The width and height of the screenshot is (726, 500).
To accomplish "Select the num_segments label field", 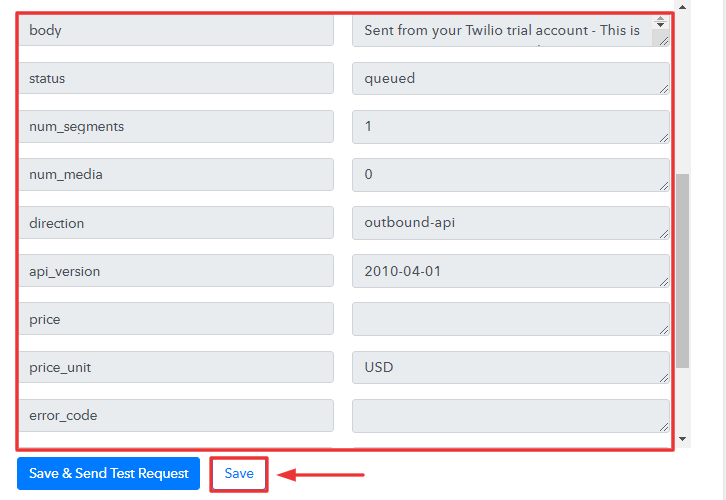I will point(176,126).
